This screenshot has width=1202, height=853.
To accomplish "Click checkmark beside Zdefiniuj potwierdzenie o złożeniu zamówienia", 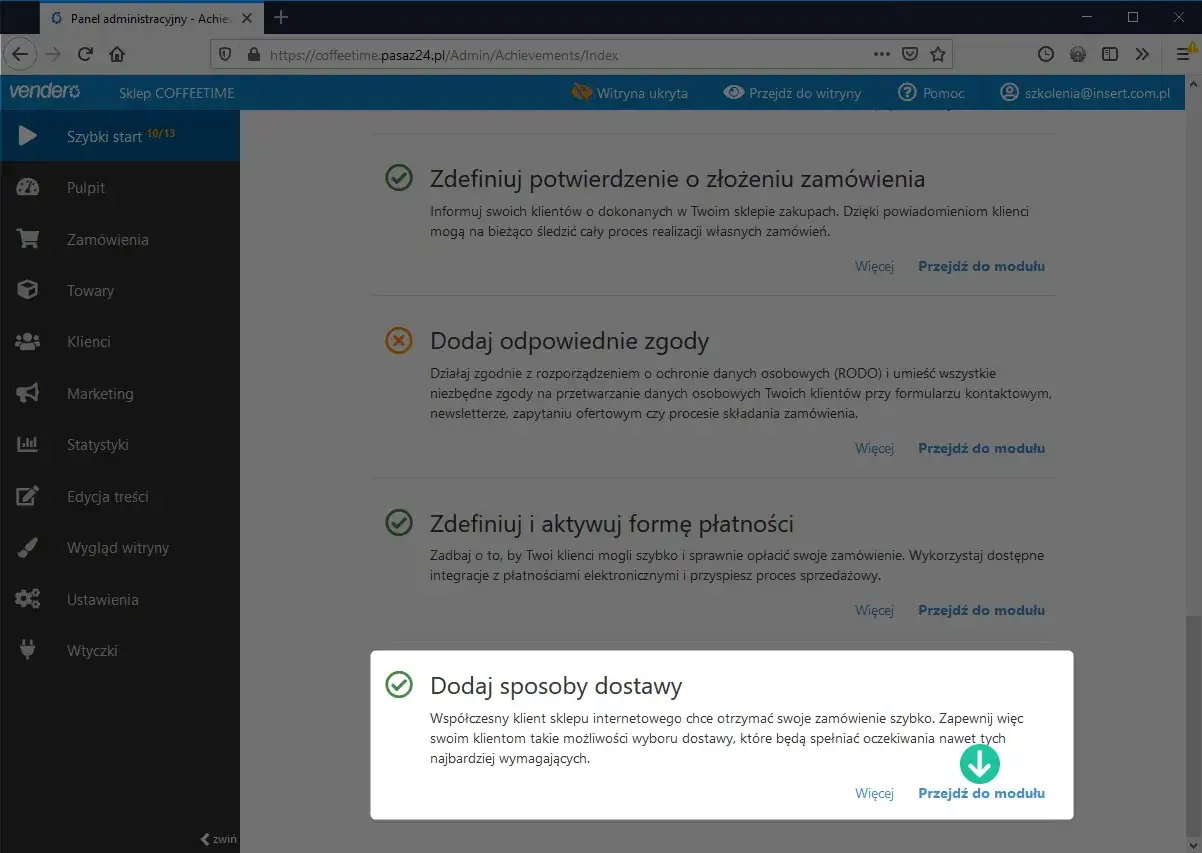I will pyautogui.click(x=399, y=179).
